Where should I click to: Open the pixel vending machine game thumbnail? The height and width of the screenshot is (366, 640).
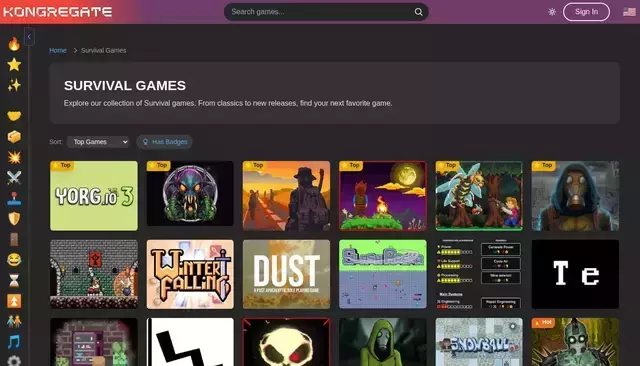pyautogui.click(x=94, y=342)
